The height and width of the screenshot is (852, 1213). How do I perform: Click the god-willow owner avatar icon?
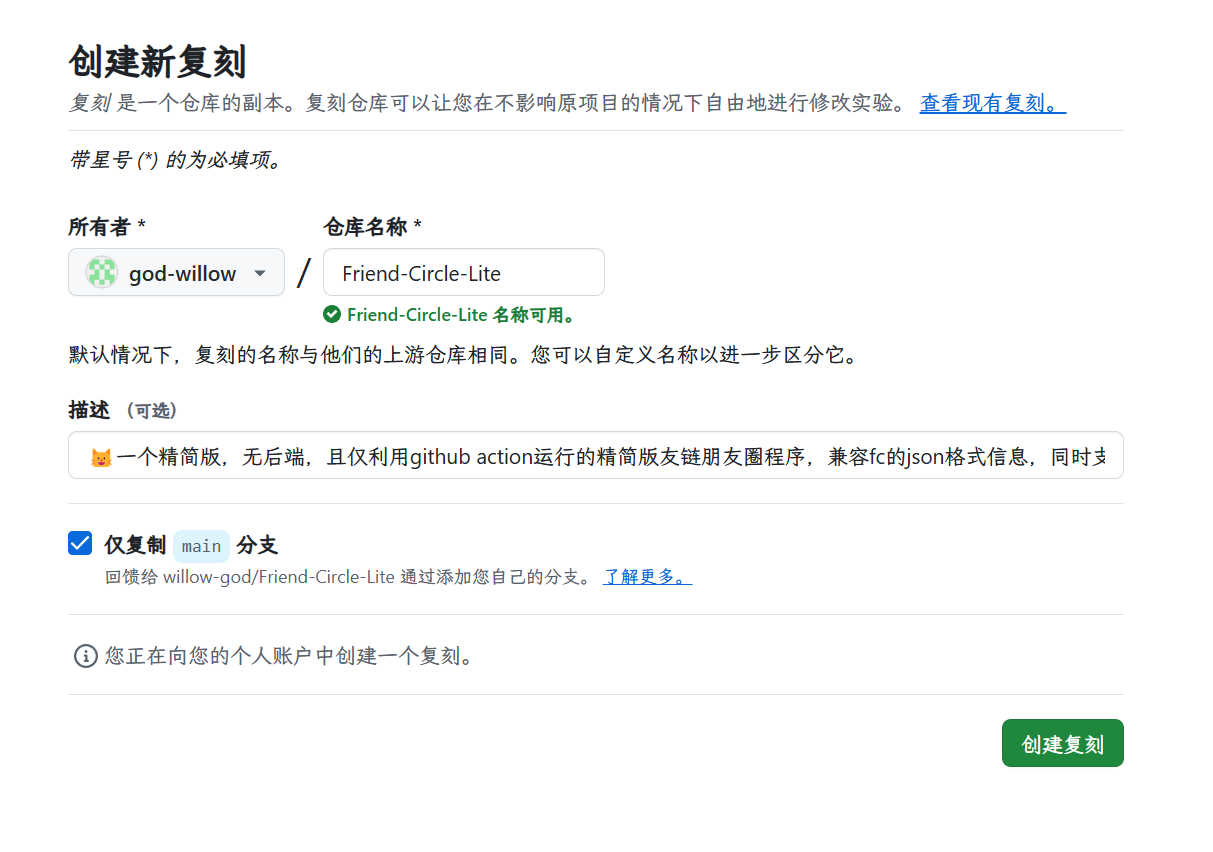pyautogui.click(x=102, y=273)
